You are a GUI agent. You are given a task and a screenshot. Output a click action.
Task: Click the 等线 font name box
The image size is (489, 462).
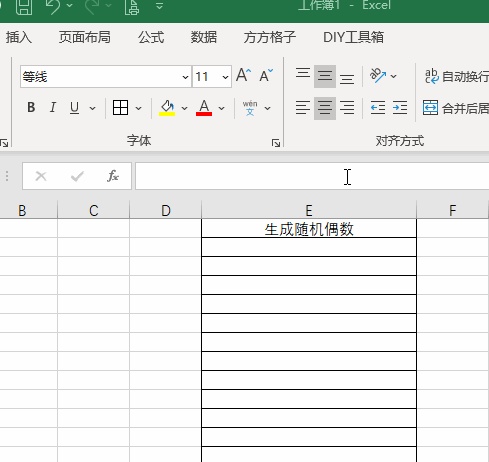100,77
